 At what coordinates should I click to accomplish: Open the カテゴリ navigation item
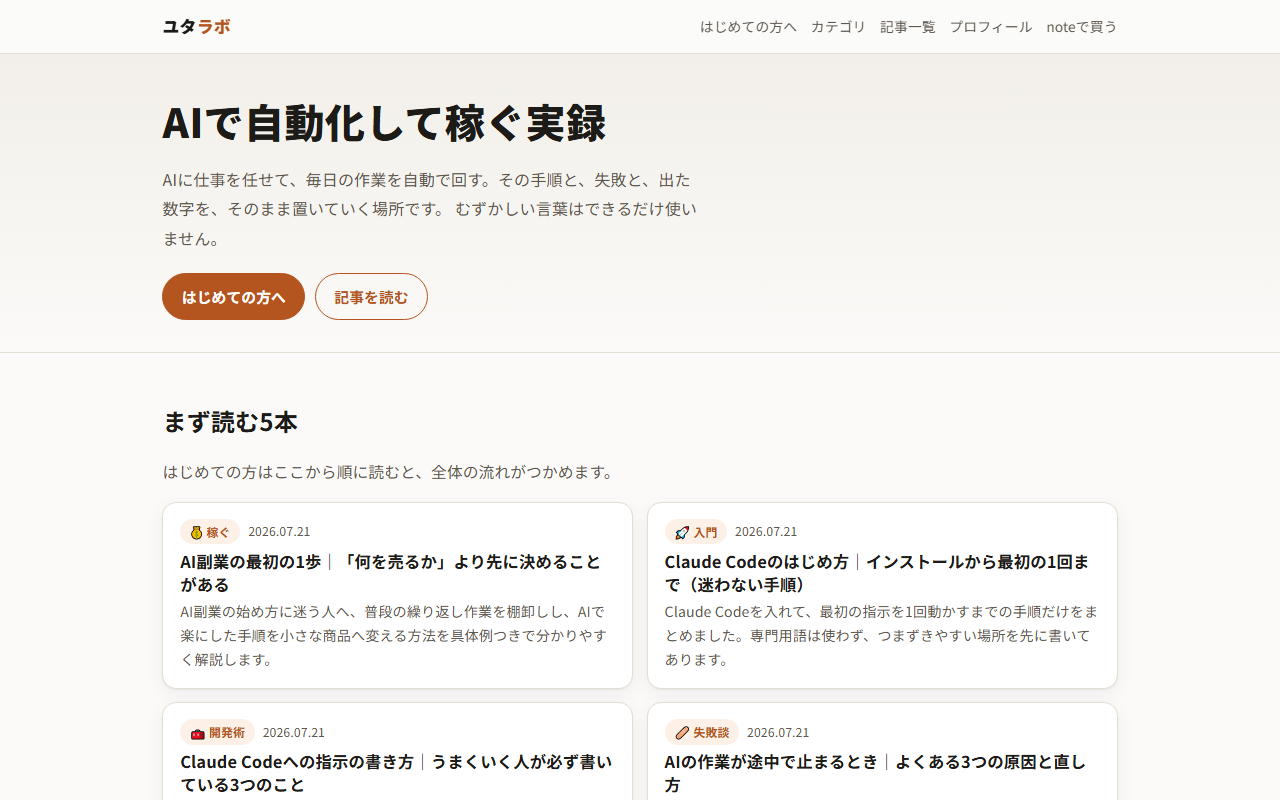coord(838,27)
